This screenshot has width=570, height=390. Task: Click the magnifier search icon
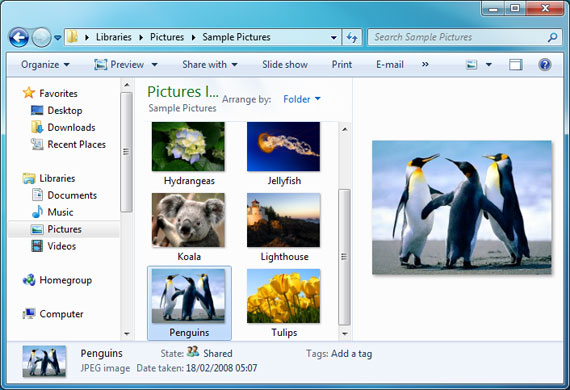point(552,37)
